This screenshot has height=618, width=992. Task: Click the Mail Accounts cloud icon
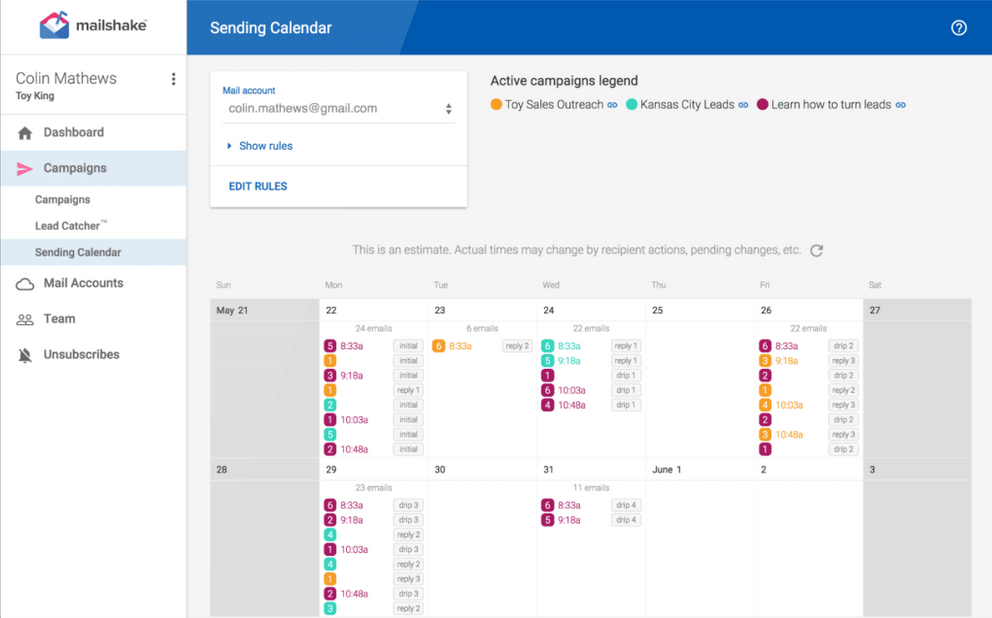[25, 284]
